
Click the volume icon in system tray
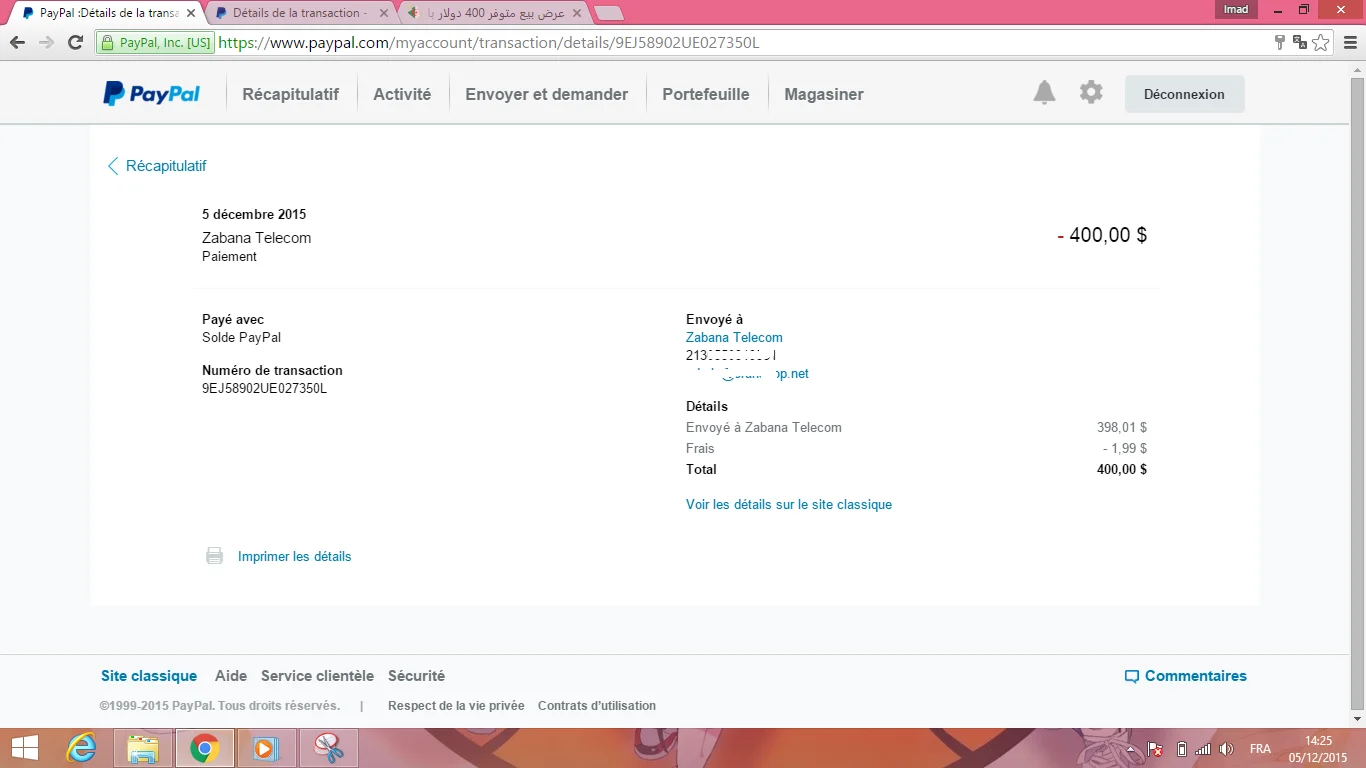(x=1227, y=749)
